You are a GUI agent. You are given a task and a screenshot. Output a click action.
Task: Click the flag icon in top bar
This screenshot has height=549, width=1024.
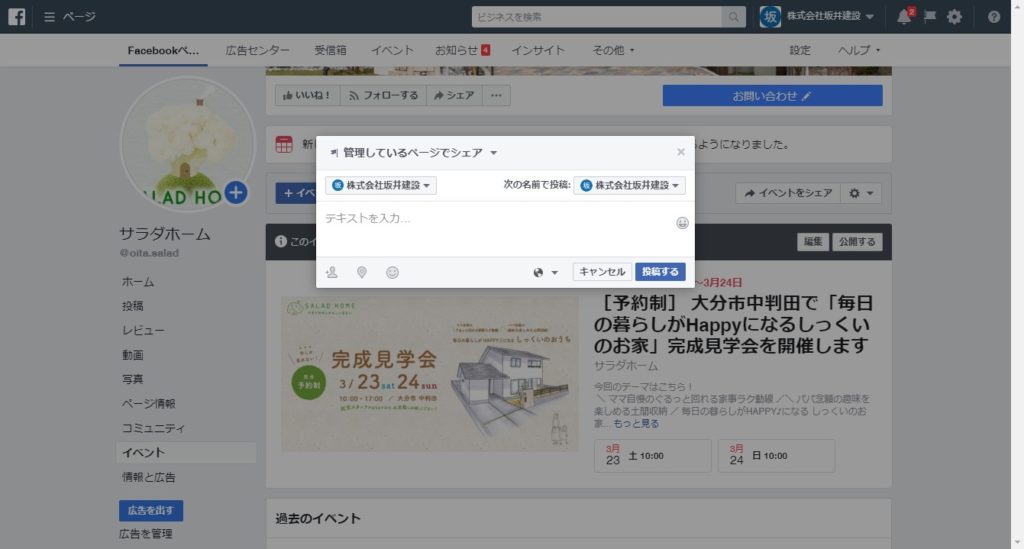pyautogui.click(x=929, y=16)
